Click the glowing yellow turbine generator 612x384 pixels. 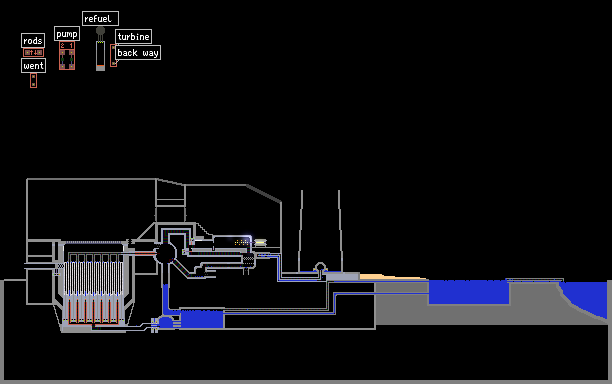(260, 243)
